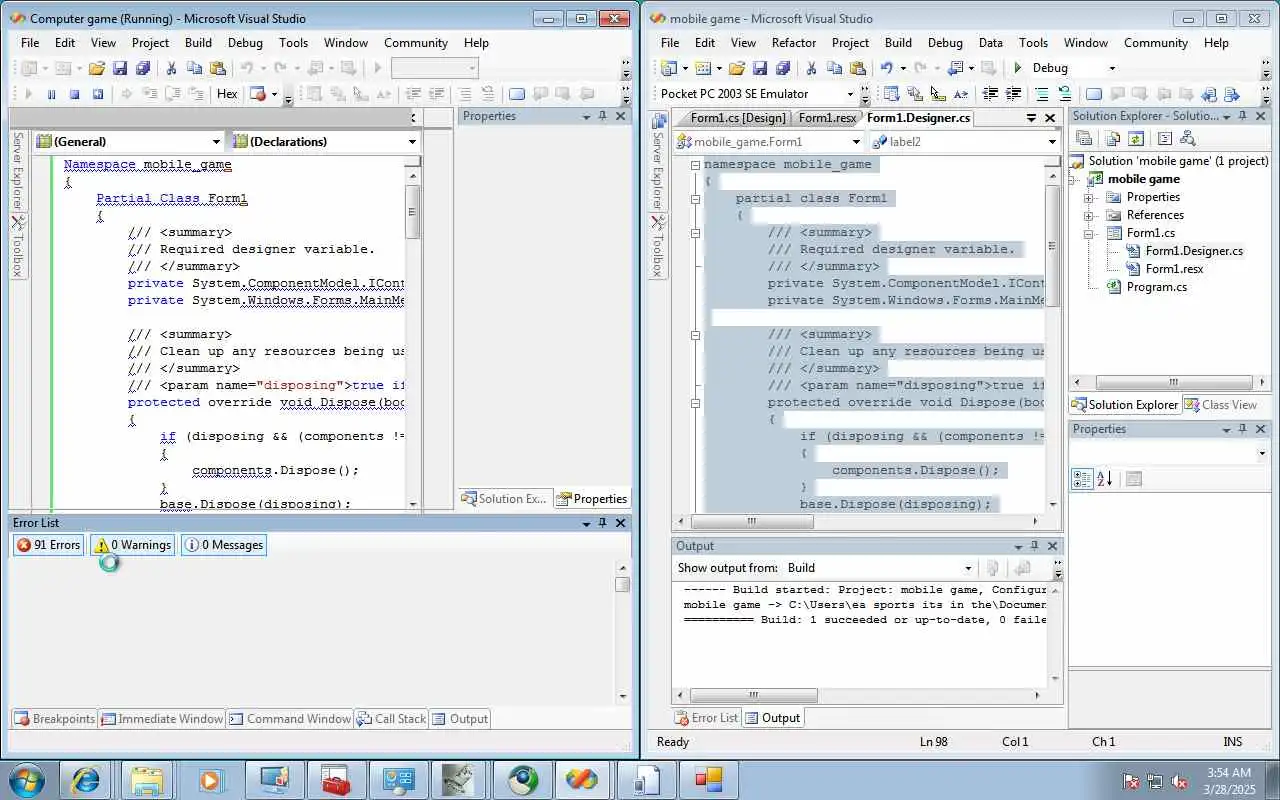Select Program.cs in Solution Explorer
The height and width of the screenshot is (800, 1280).
point(1156,287)
